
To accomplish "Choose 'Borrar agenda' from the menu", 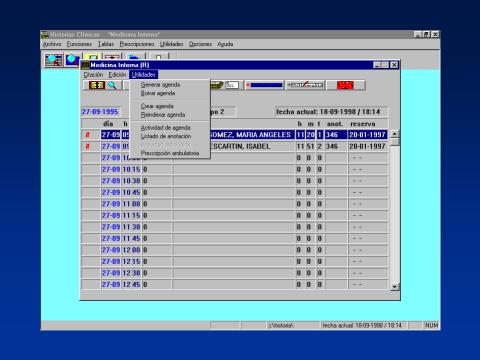I will click(158, 93).
